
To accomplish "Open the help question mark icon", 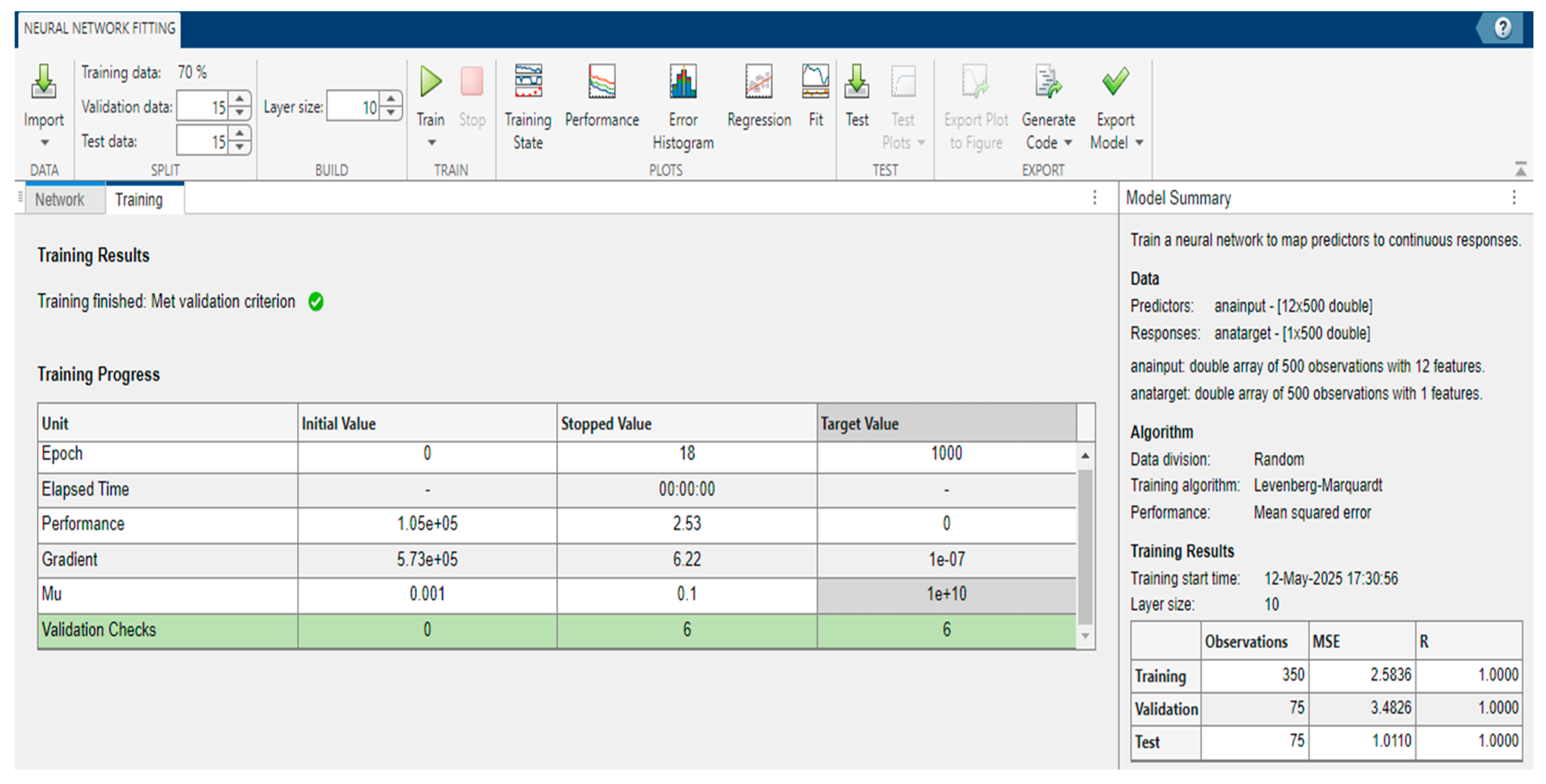I will (x=1502, y=28).
